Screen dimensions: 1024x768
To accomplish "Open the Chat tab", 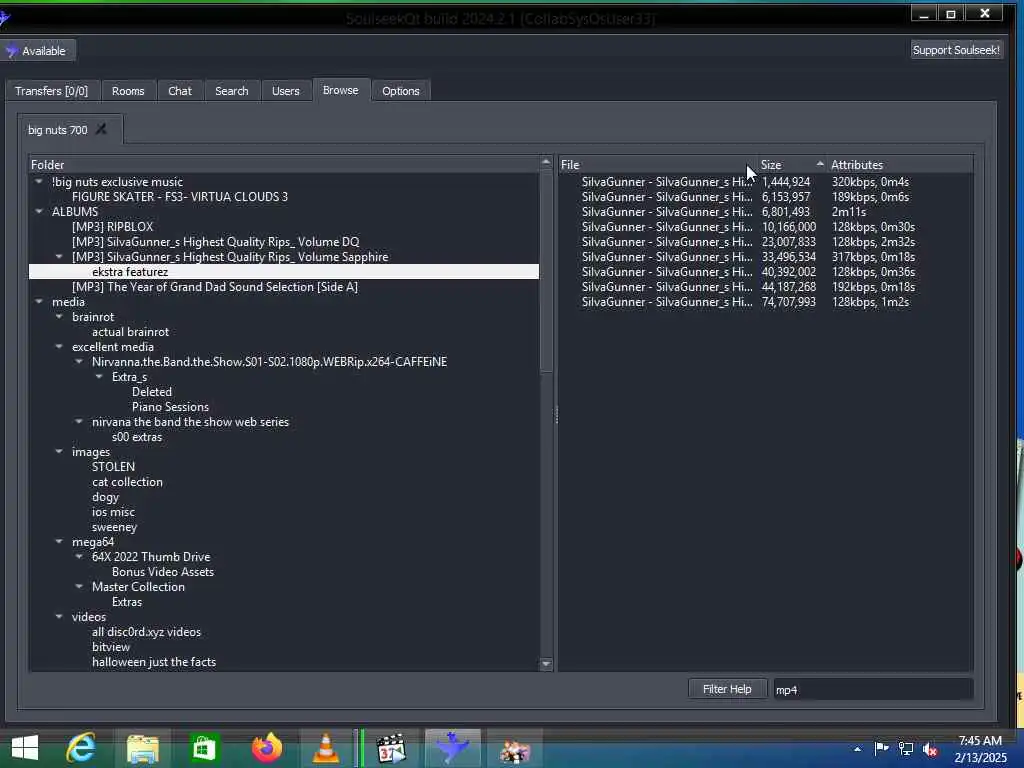I will [x=180, y=91].
